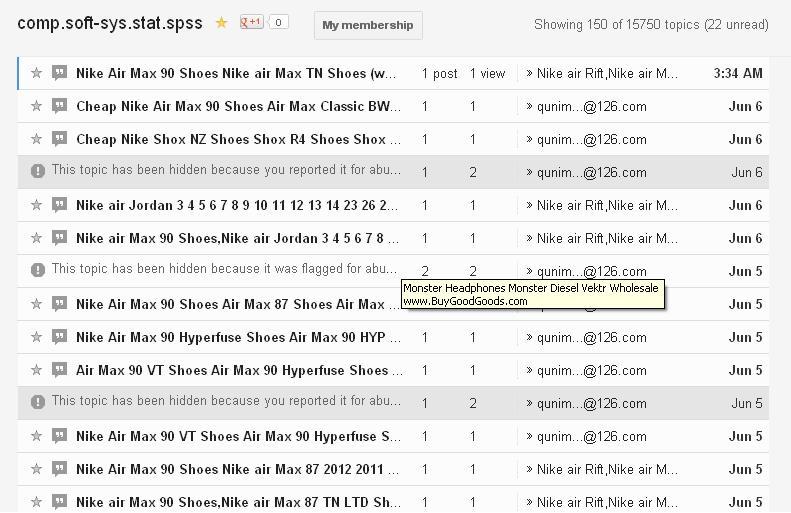Open the My membership settings
Screen dimensions: 791x513
[368, 25]
